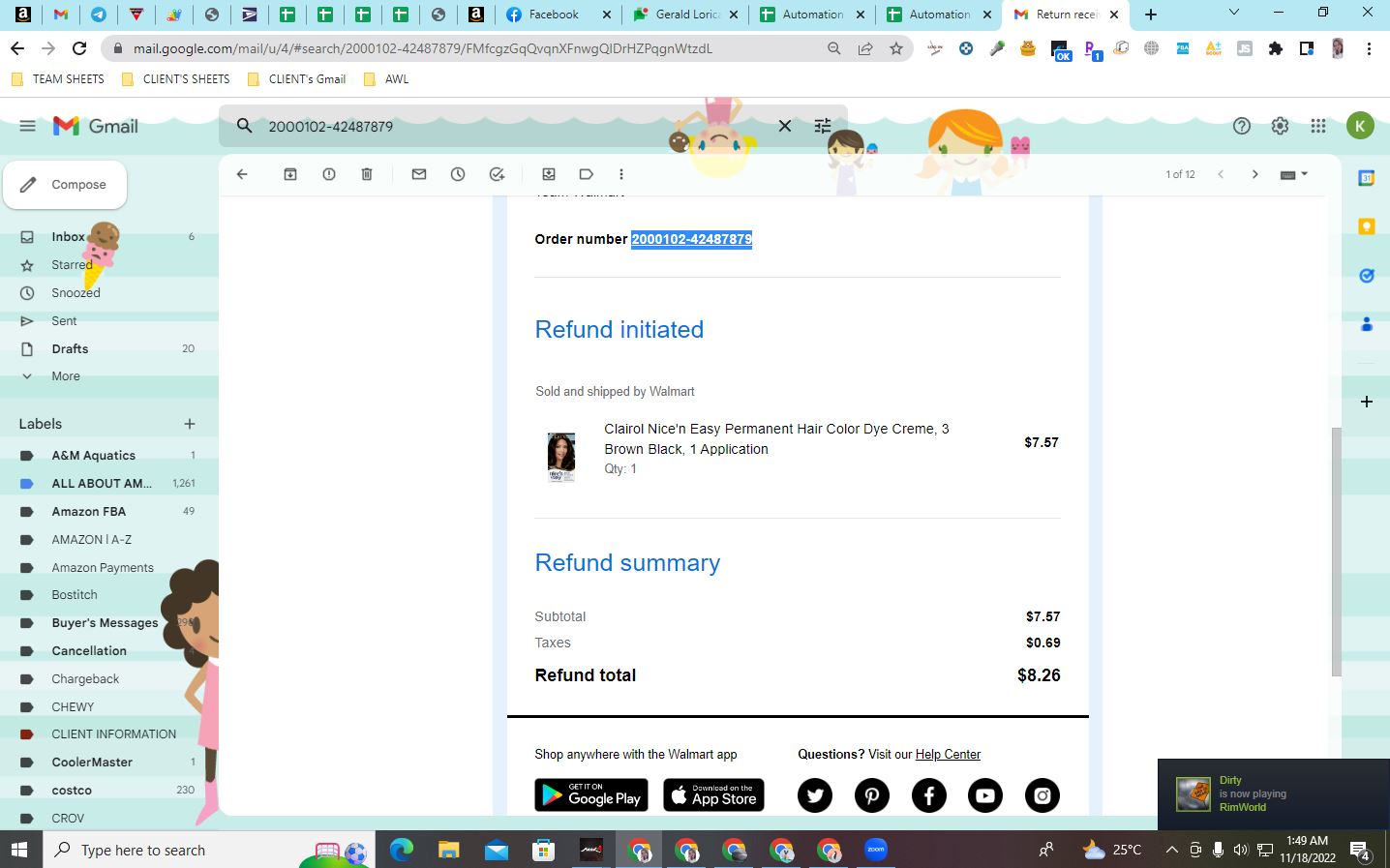Snooze this email
The width and height of the screenshot is (1390, 868).
pos(458,174)
